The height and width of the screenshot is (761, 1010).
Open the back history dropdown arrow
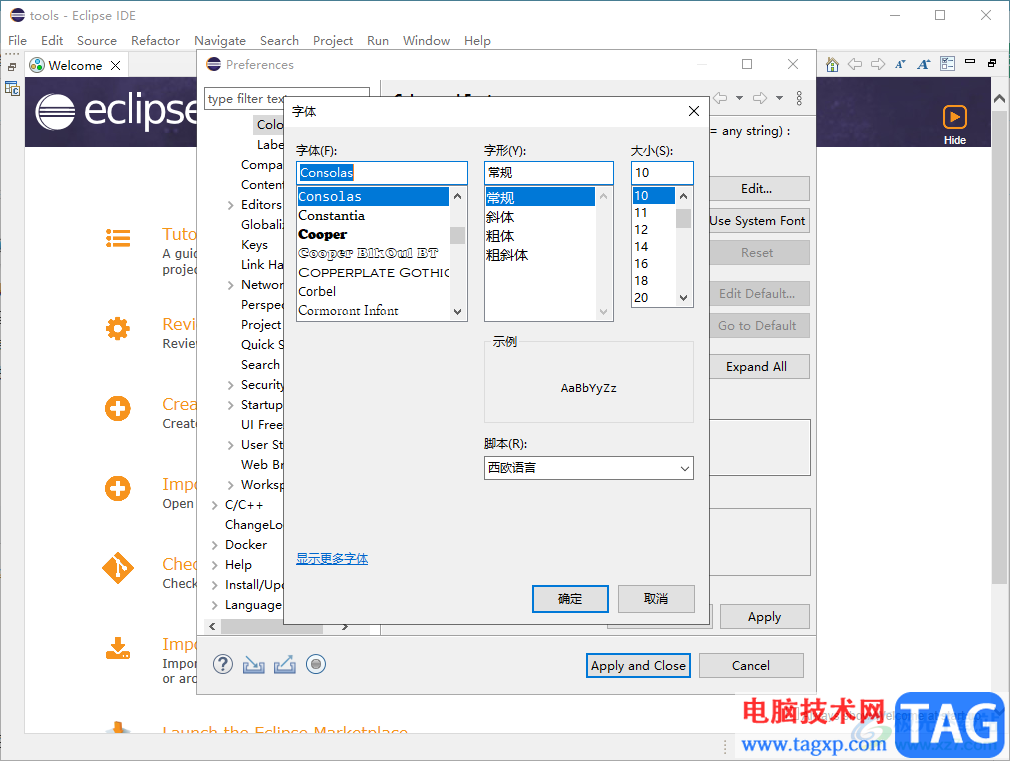[739, 98]
